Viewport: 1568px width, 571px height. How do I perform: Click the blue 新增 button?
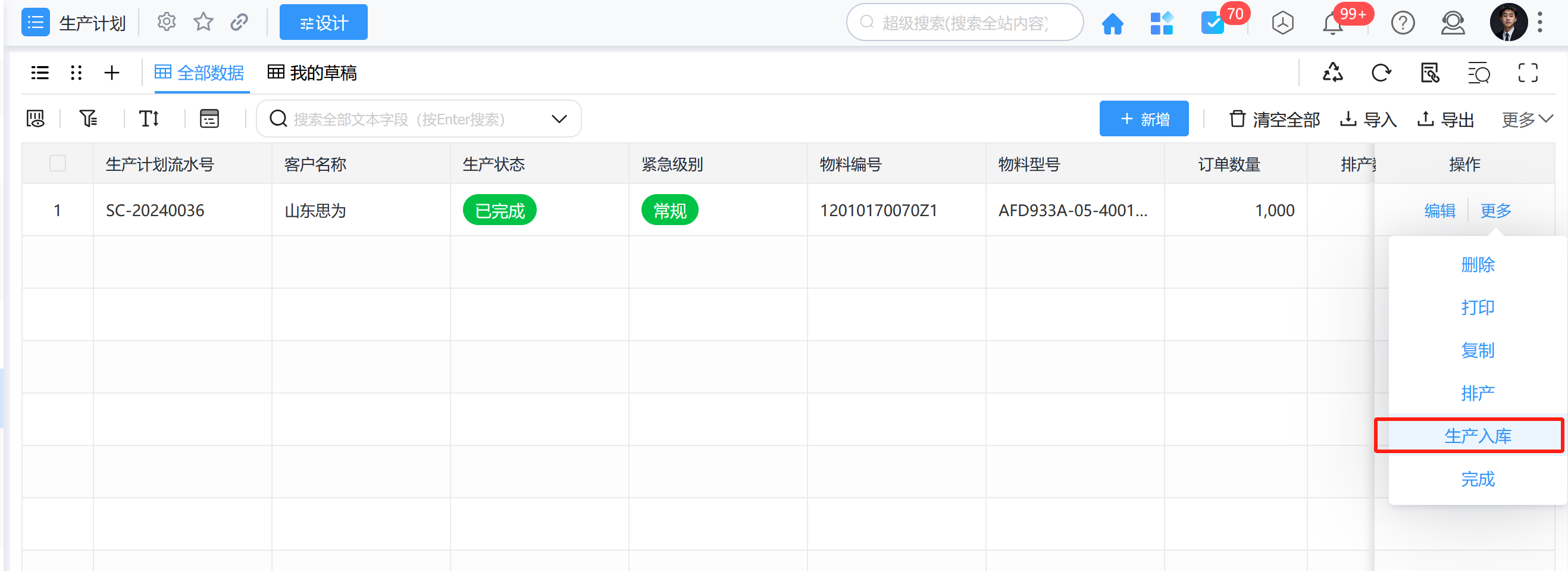[x=1143, y=118]
